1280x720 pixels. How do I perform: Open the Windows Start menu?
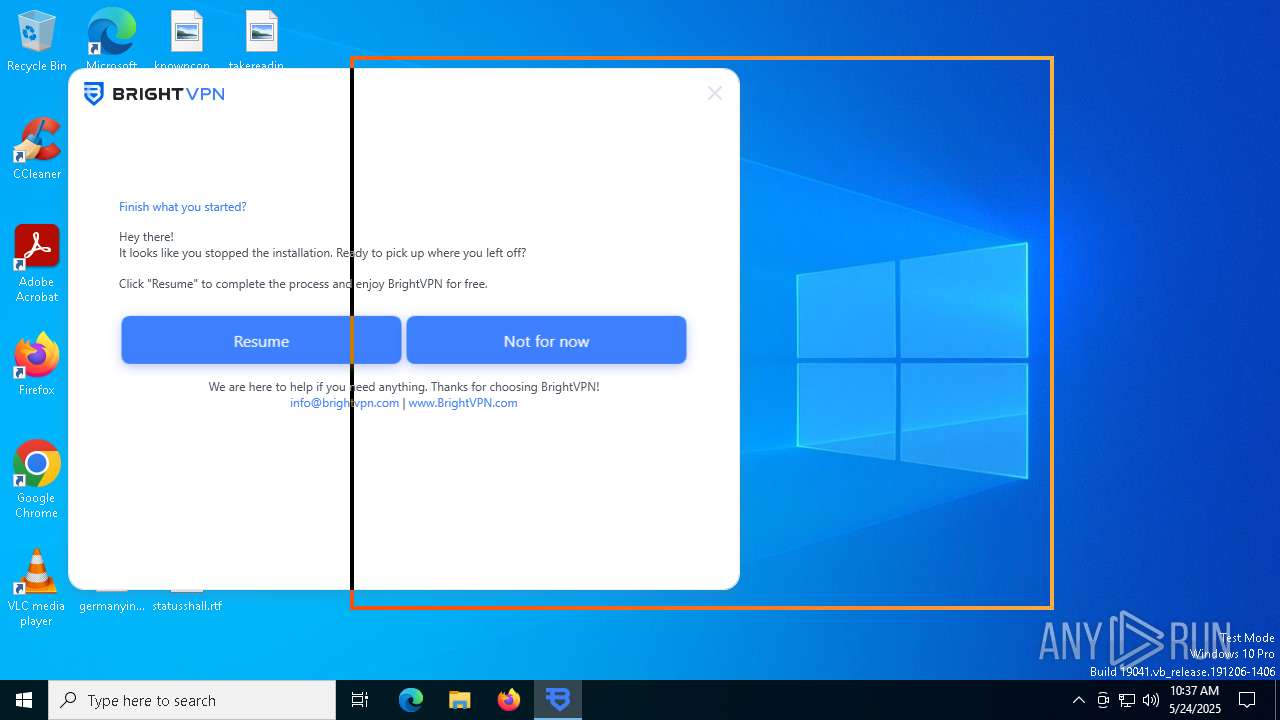click(24, 700)
